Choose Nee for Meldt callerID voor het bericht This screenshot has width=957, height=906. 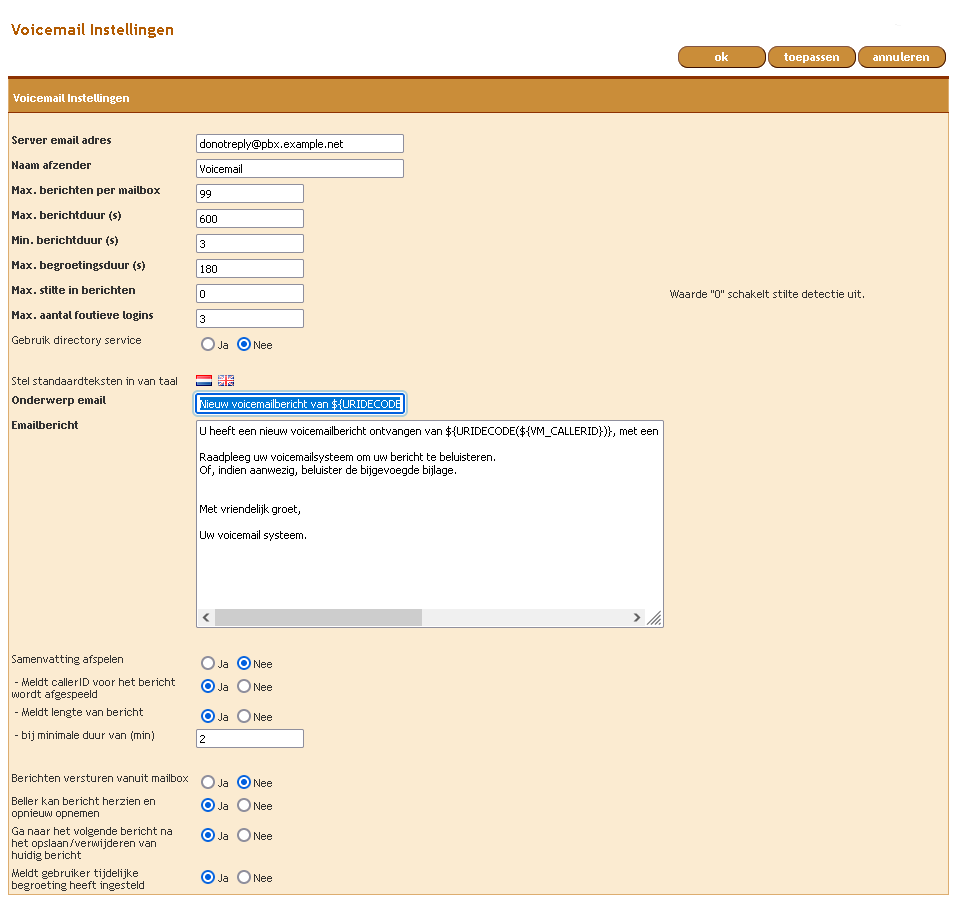tap(244, 686)
